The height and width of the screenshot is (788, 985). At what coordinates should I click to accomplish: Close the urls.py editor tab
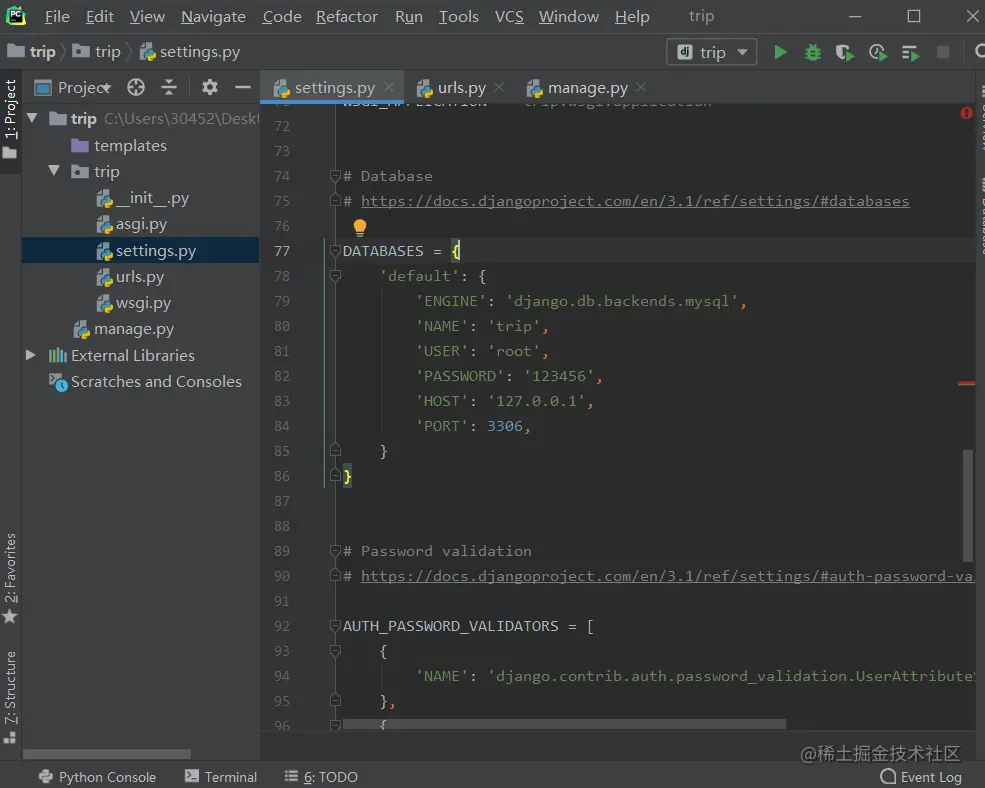[499, 87]
